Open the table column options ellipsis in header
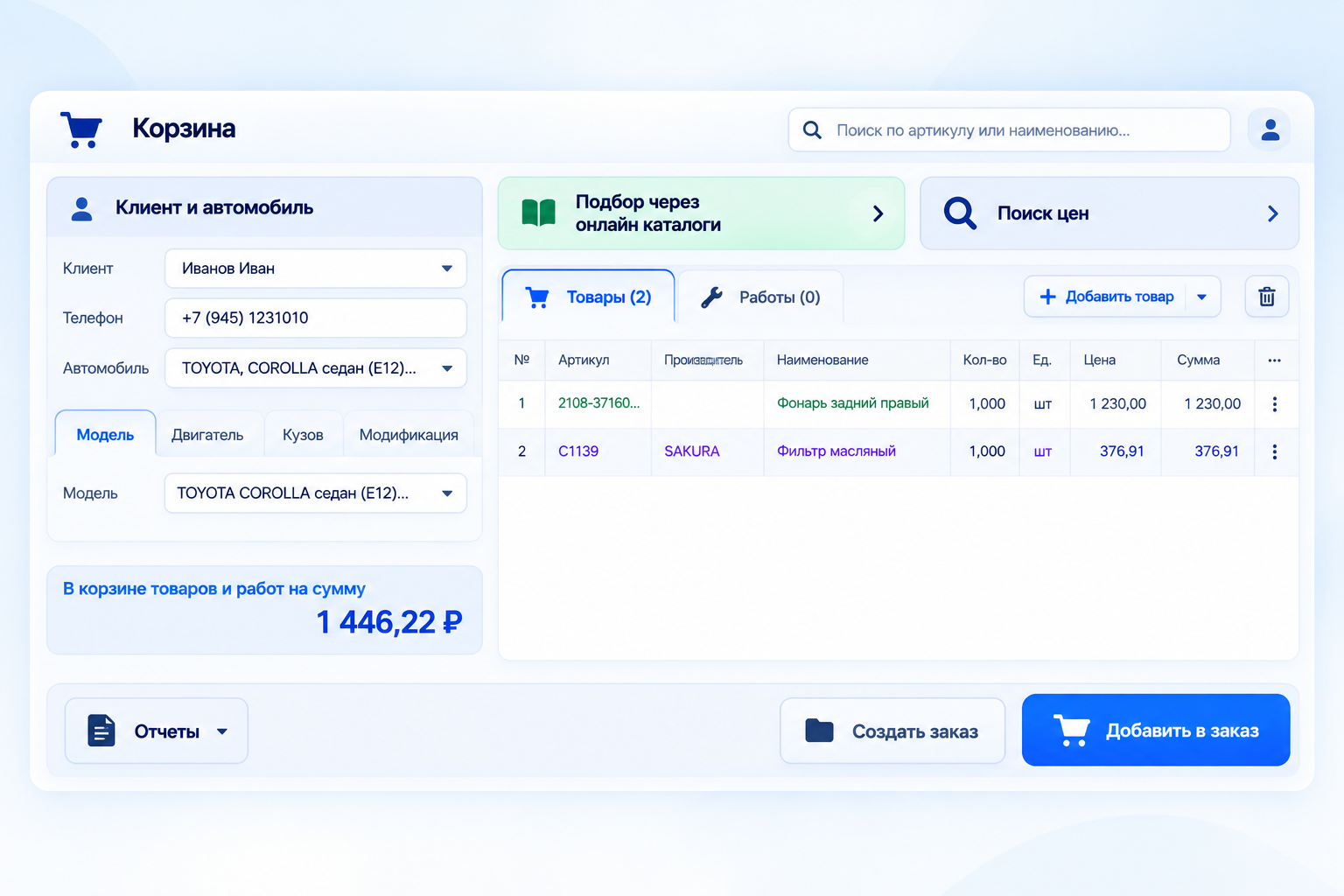This screenshot has width=1344, height=896. tap(1274, 360)
